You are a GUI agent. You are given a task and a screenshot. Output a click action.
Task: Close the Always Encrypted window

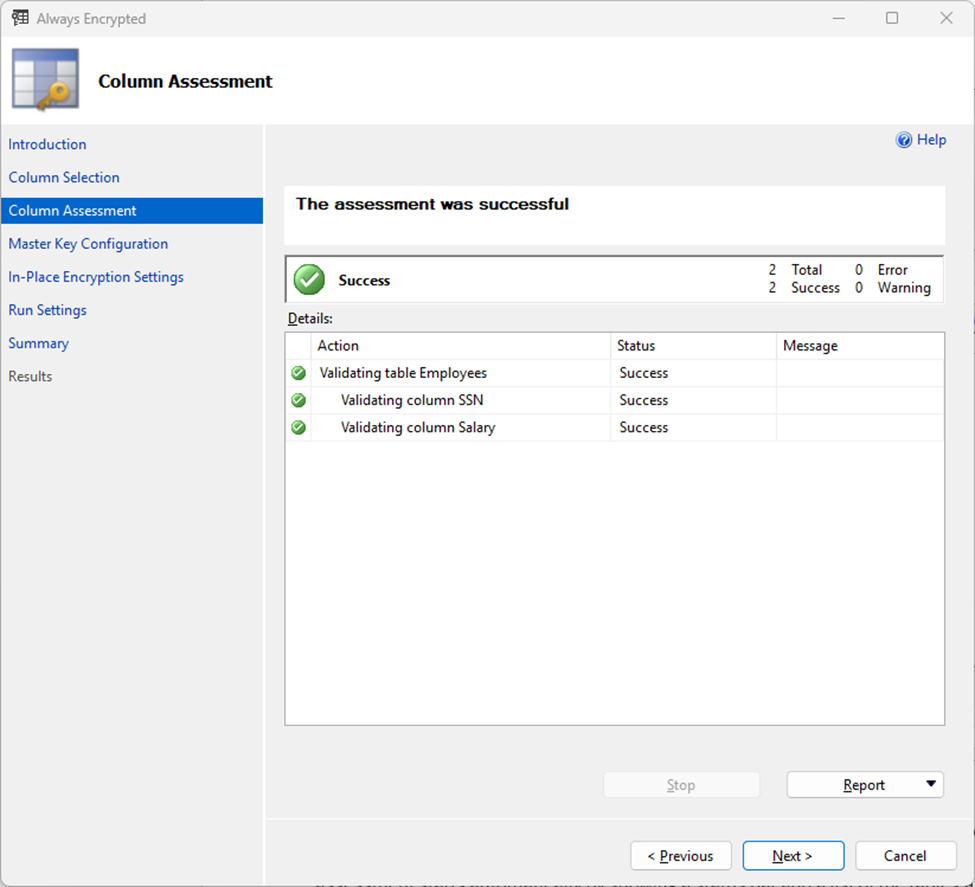coord(946,18)
